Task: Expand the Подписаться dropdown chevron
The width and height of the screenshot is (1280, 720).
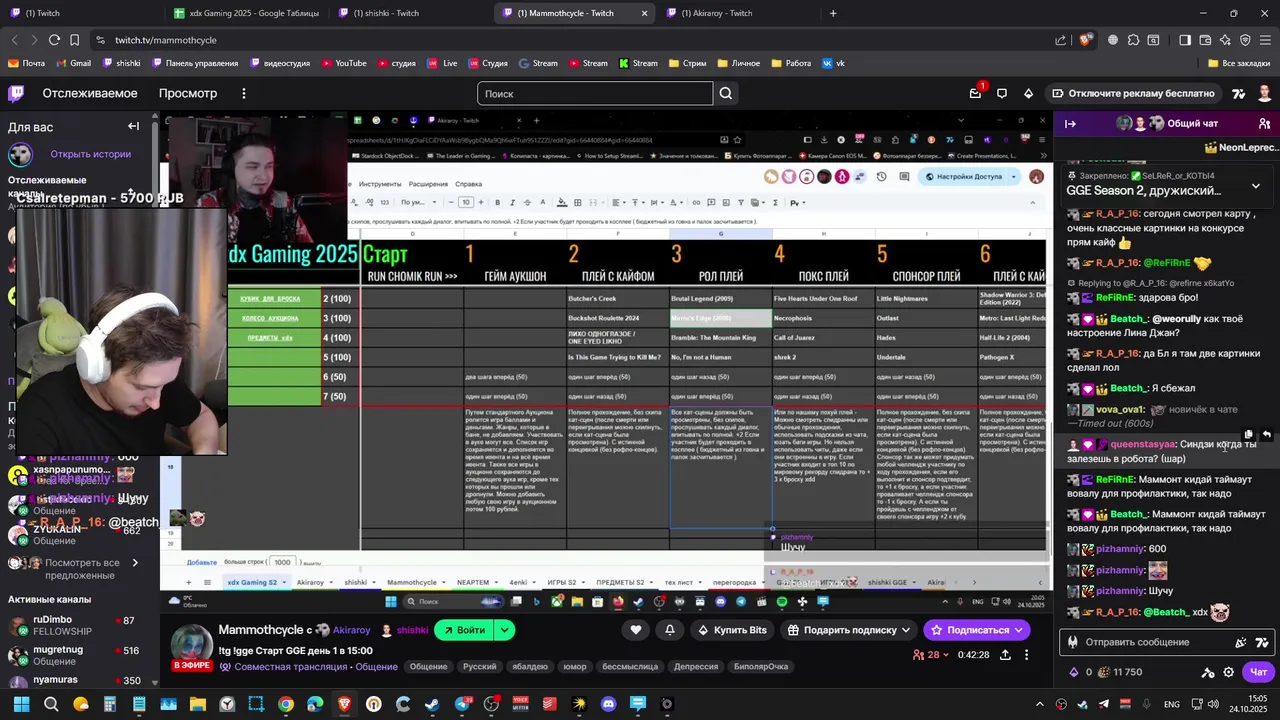Action: coord(1018,630)
